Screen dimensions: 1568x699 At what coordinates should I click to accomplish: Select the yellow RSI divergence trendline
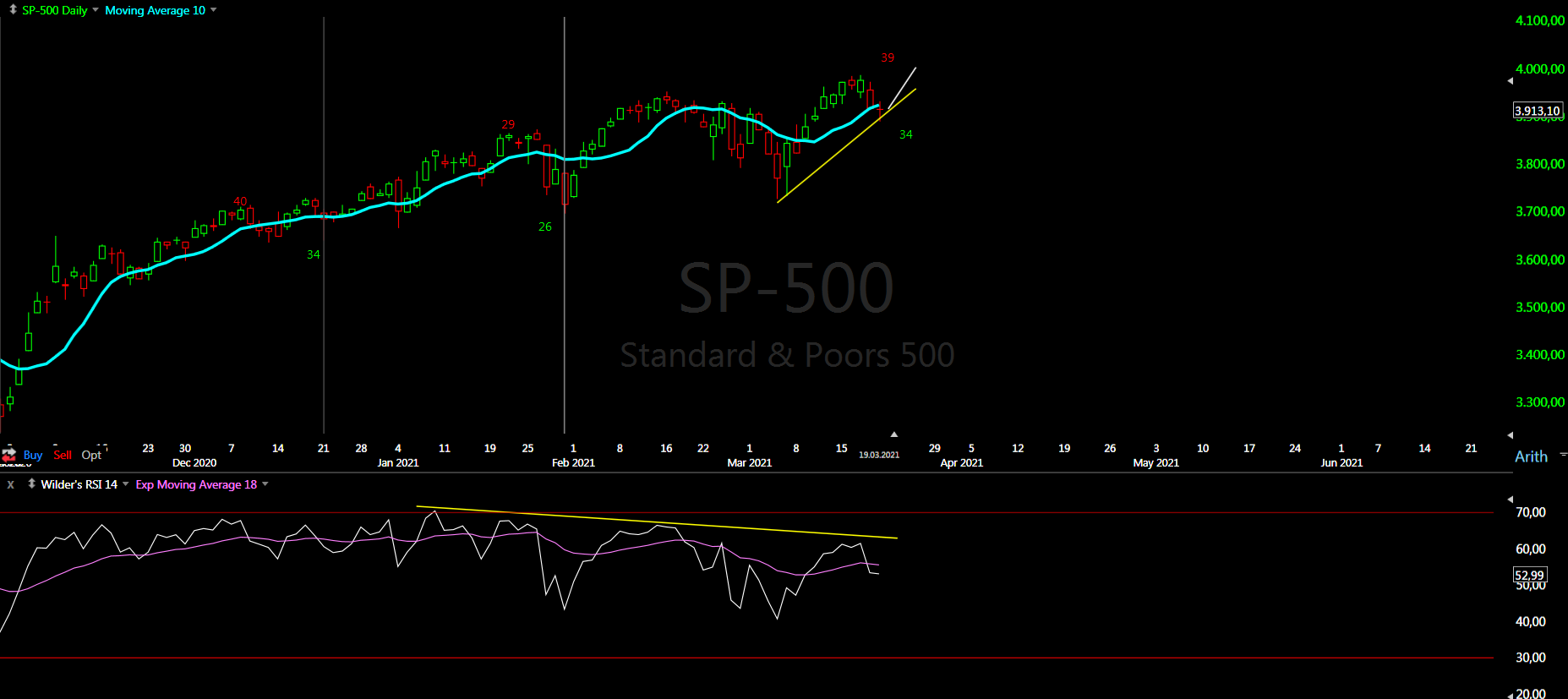[x=657, y=522]
